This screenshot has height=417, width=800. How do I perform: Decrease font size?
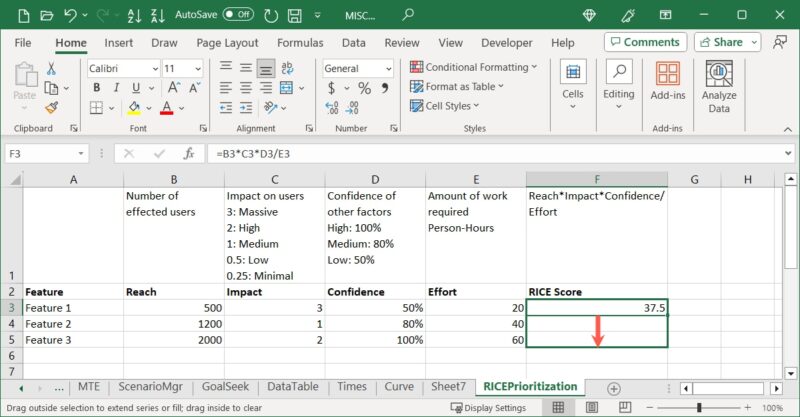tap(194, 88)
